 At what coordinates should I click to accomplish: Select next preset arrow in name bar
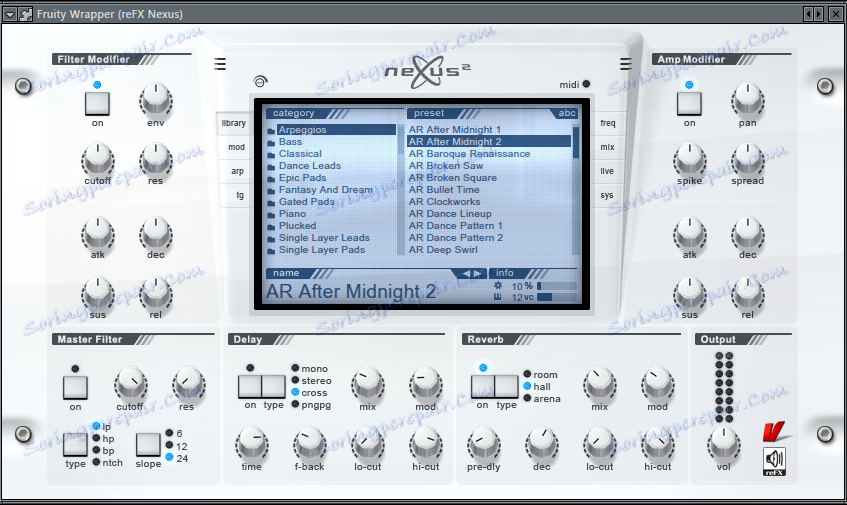[x=478, y=273]
